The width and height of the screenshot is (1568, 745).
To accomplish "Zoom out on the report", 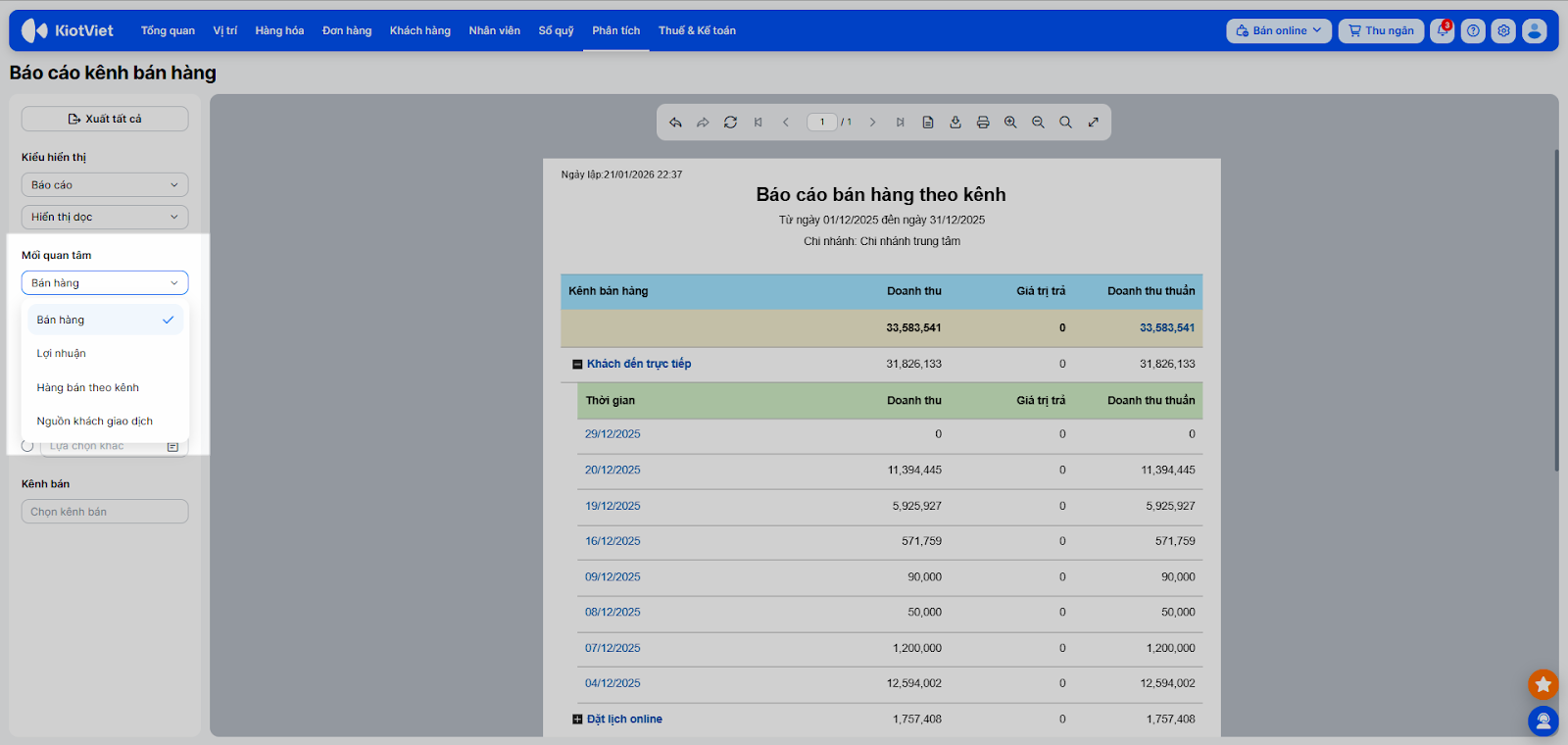I will coord(1038,123).
